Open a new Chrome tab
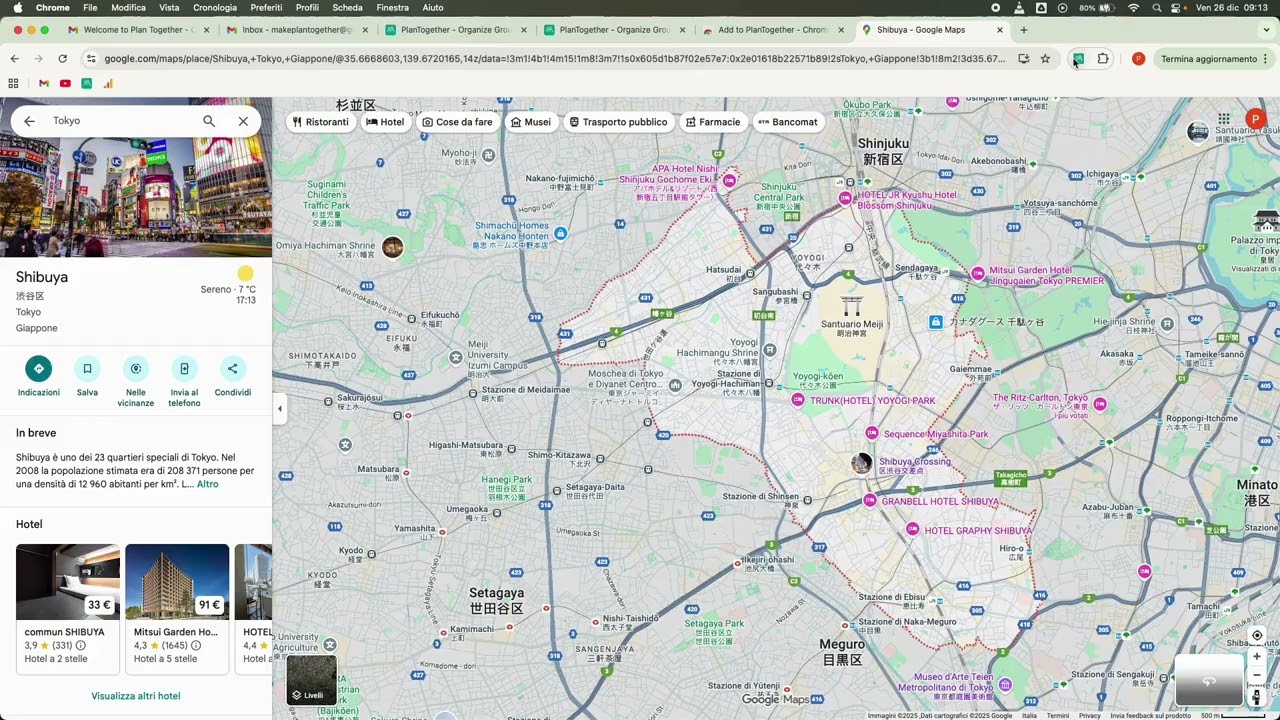Image resolution: width=1280 pixels, height=720 pixels. 1023,30
